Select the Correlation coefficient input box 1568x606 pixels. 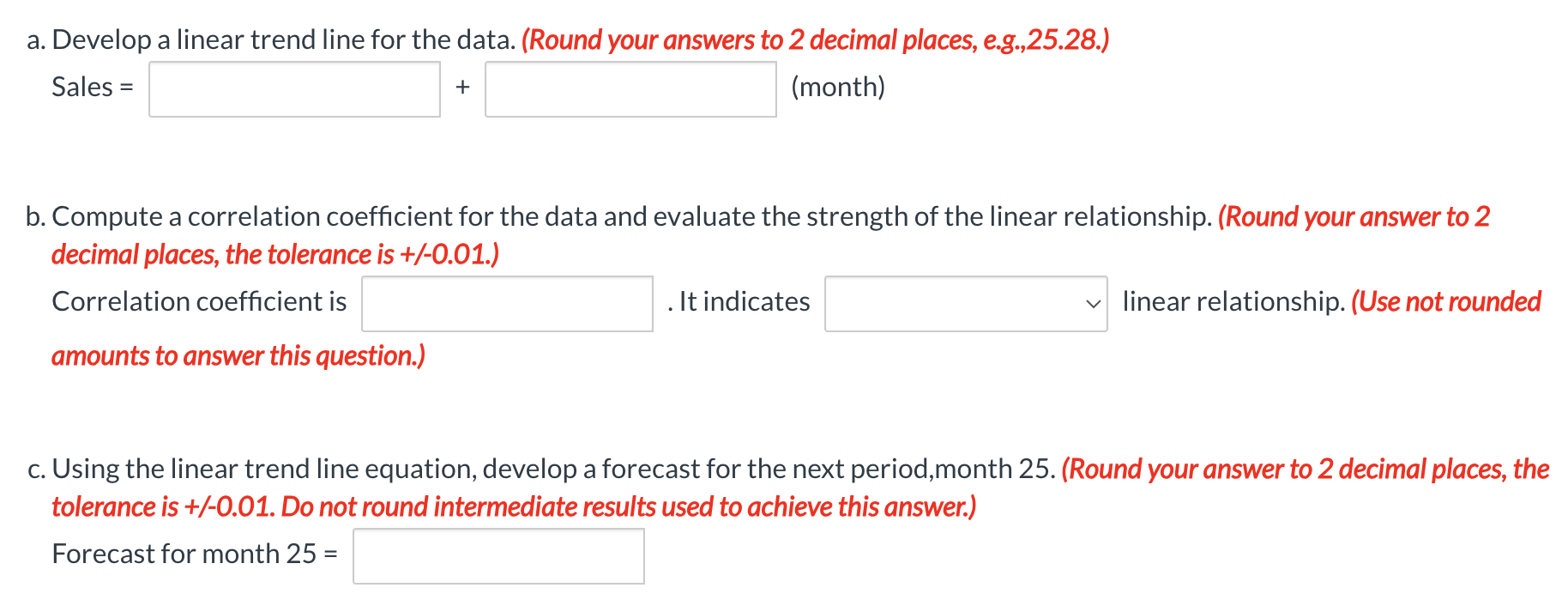pos(507,303)
